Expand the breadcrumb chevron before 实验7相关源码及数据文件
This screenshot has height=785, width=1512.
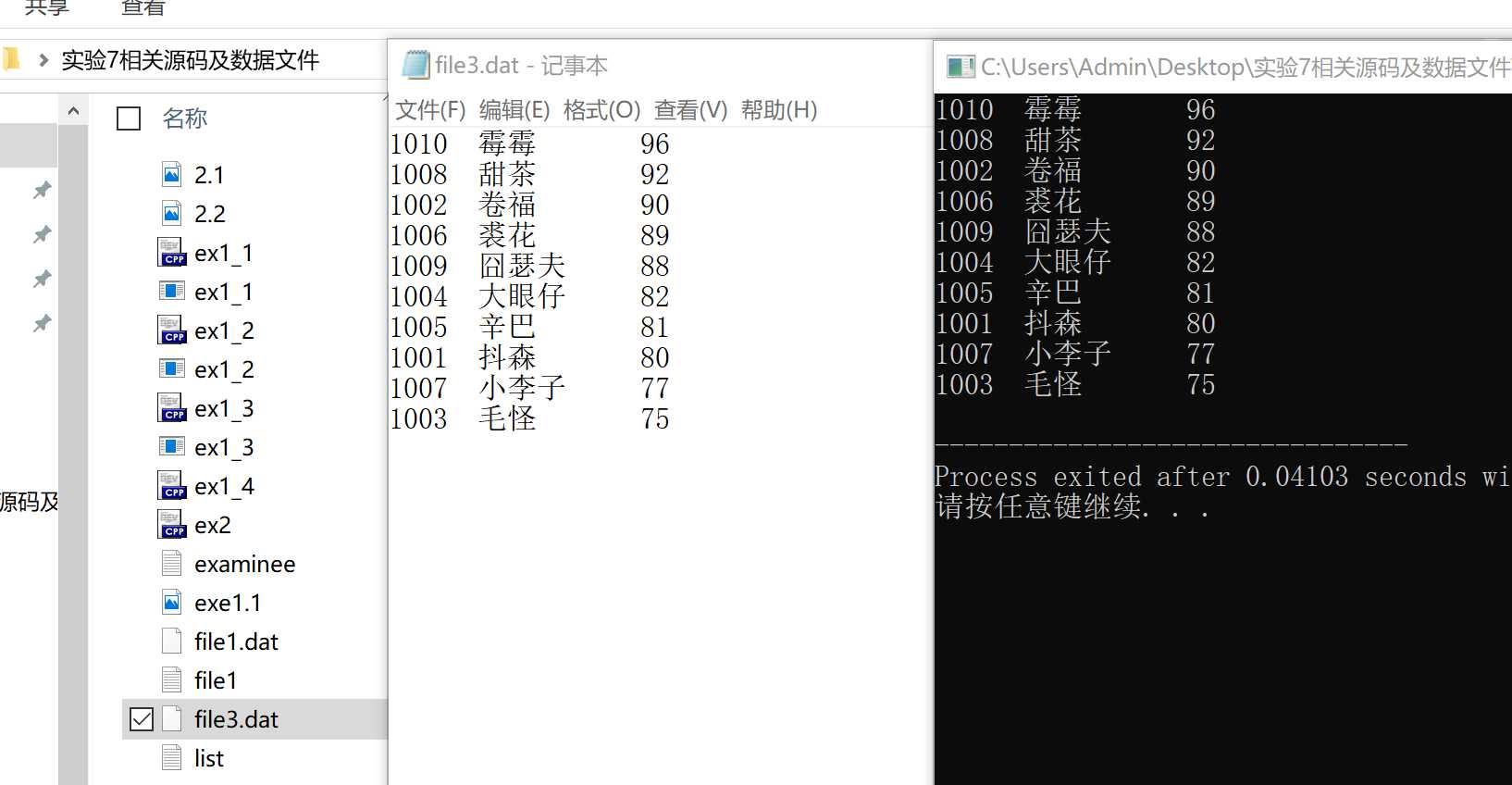tap(43, 61)
